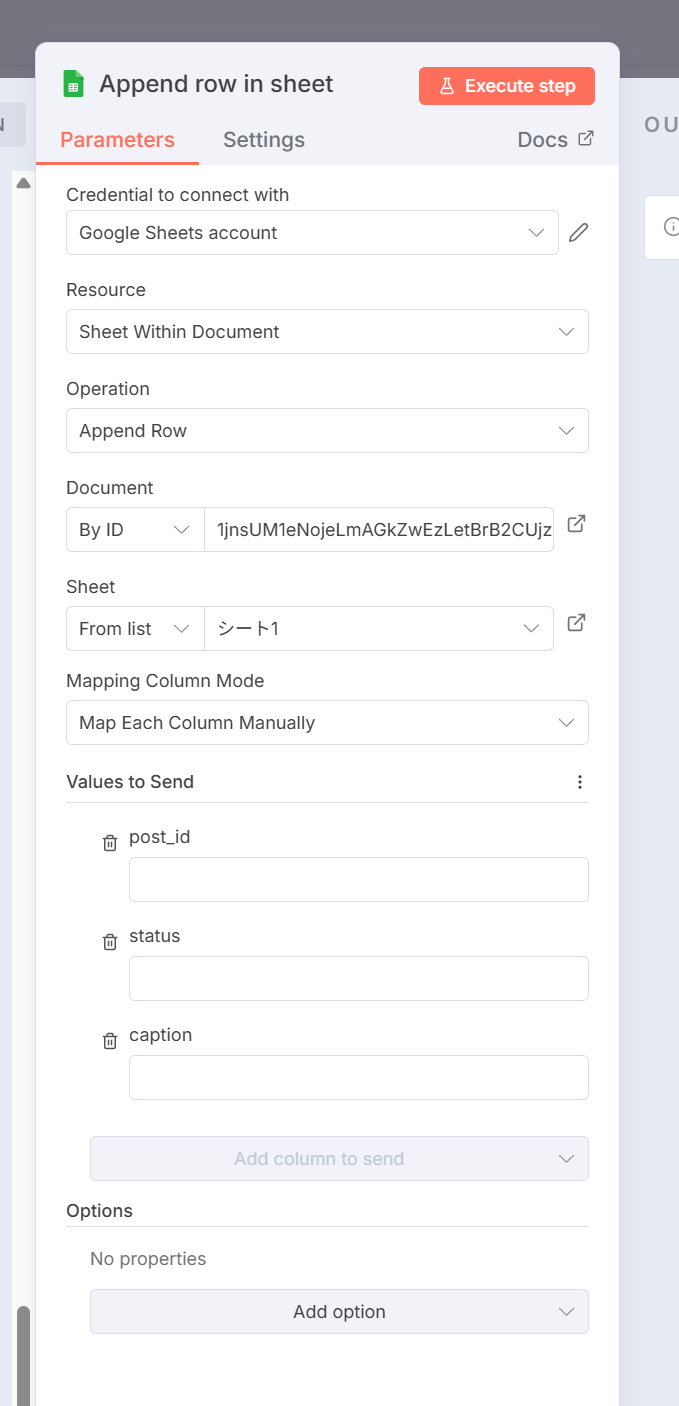
Task: Change the Sheet From list mode selector
Action: click(135, 629)
